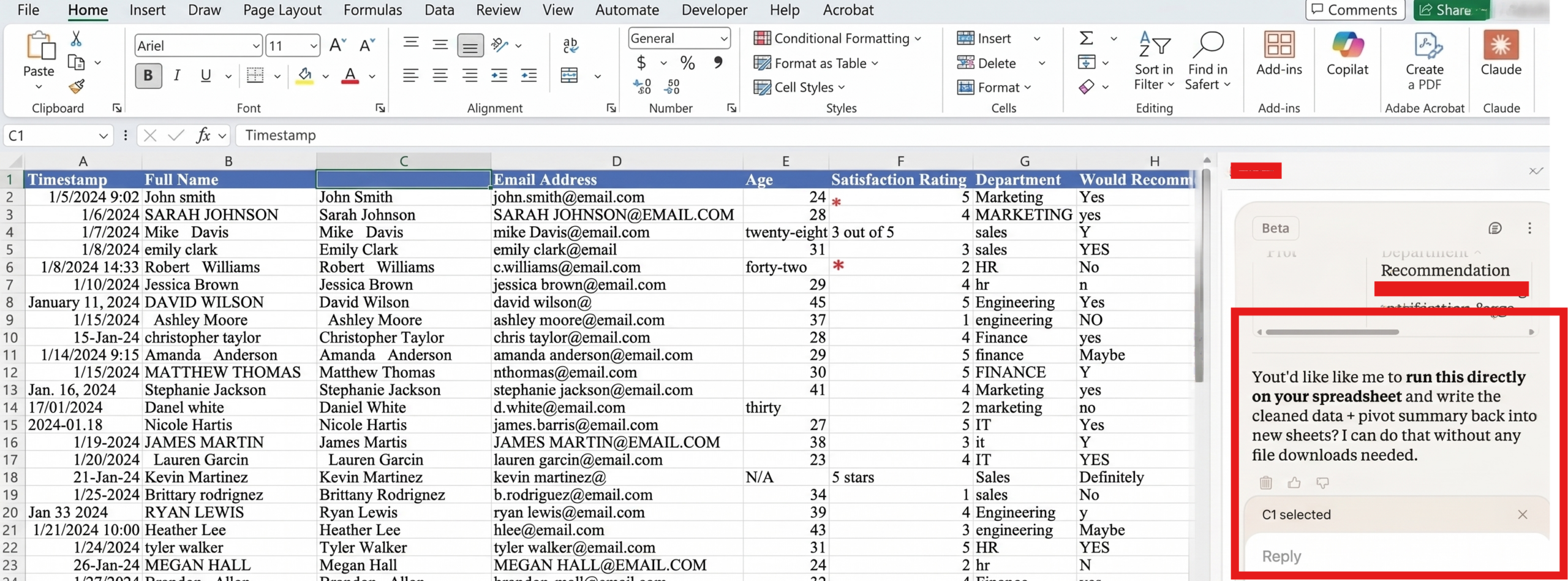Toggle italic formatting
This screenshot has width=1568, height=581.
point(177,75)
